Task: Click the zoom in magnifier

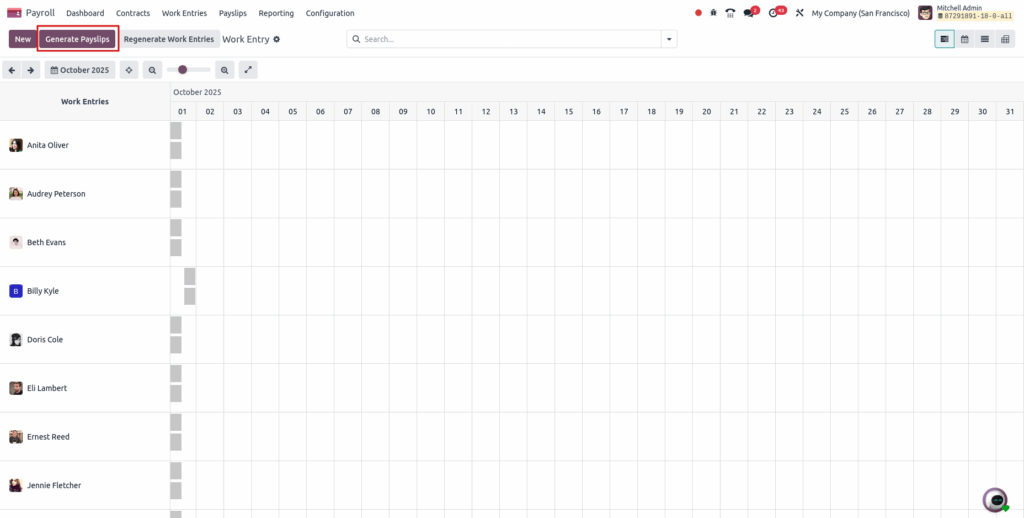Action: coord(224,70)
